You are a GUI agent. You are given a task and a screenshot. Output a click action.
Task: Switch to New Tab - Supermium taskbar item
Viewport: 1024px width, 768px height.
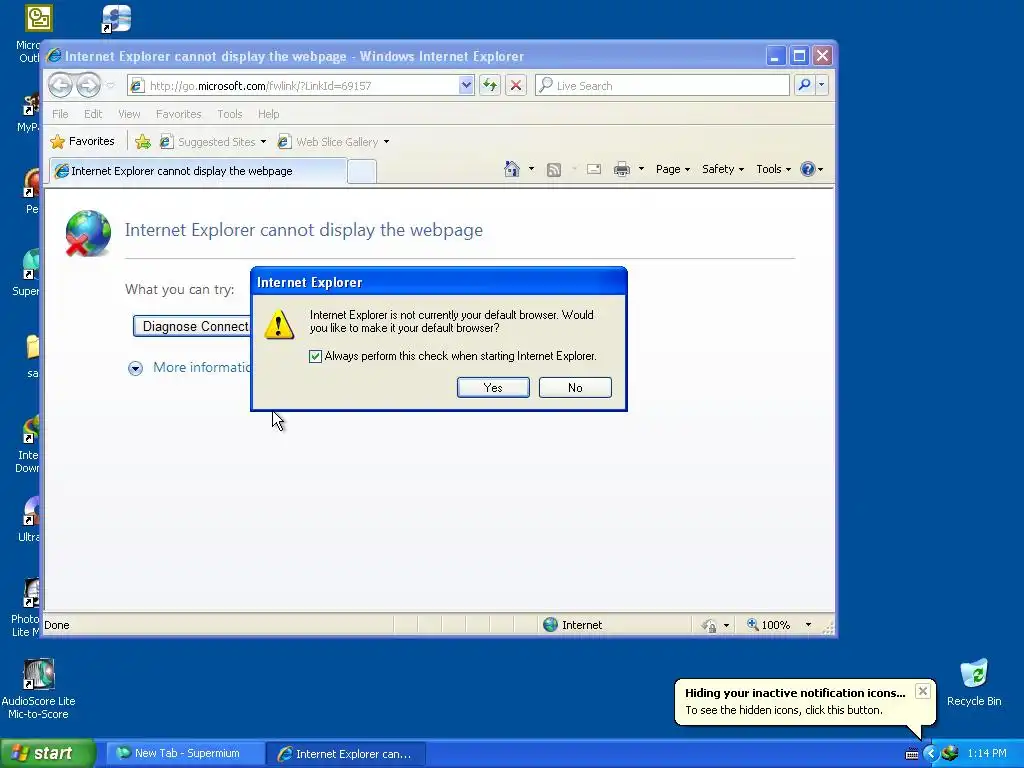click(x=184, y=754)
